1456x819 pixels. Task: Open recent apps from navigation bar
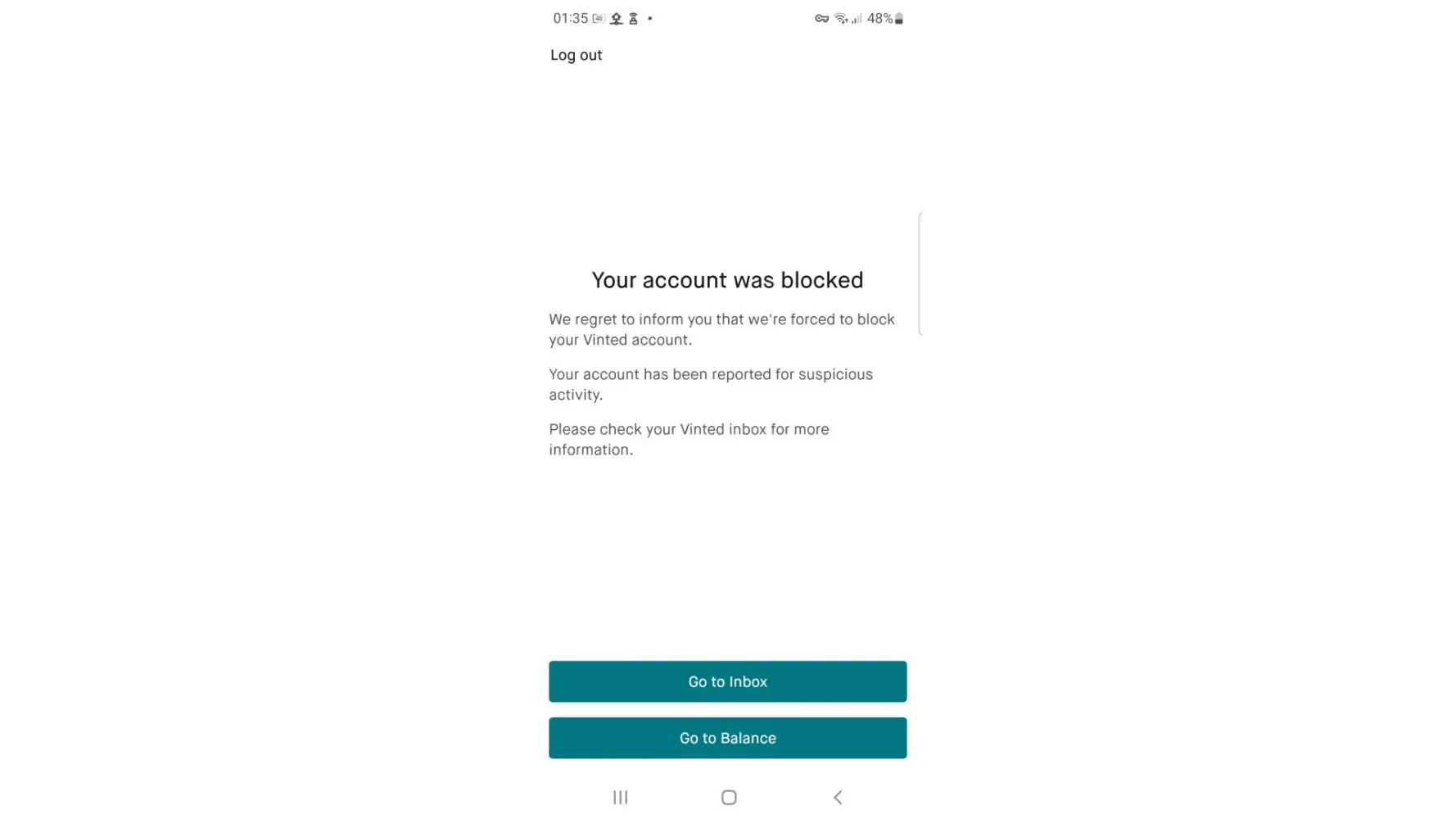[x=621, y=797]
